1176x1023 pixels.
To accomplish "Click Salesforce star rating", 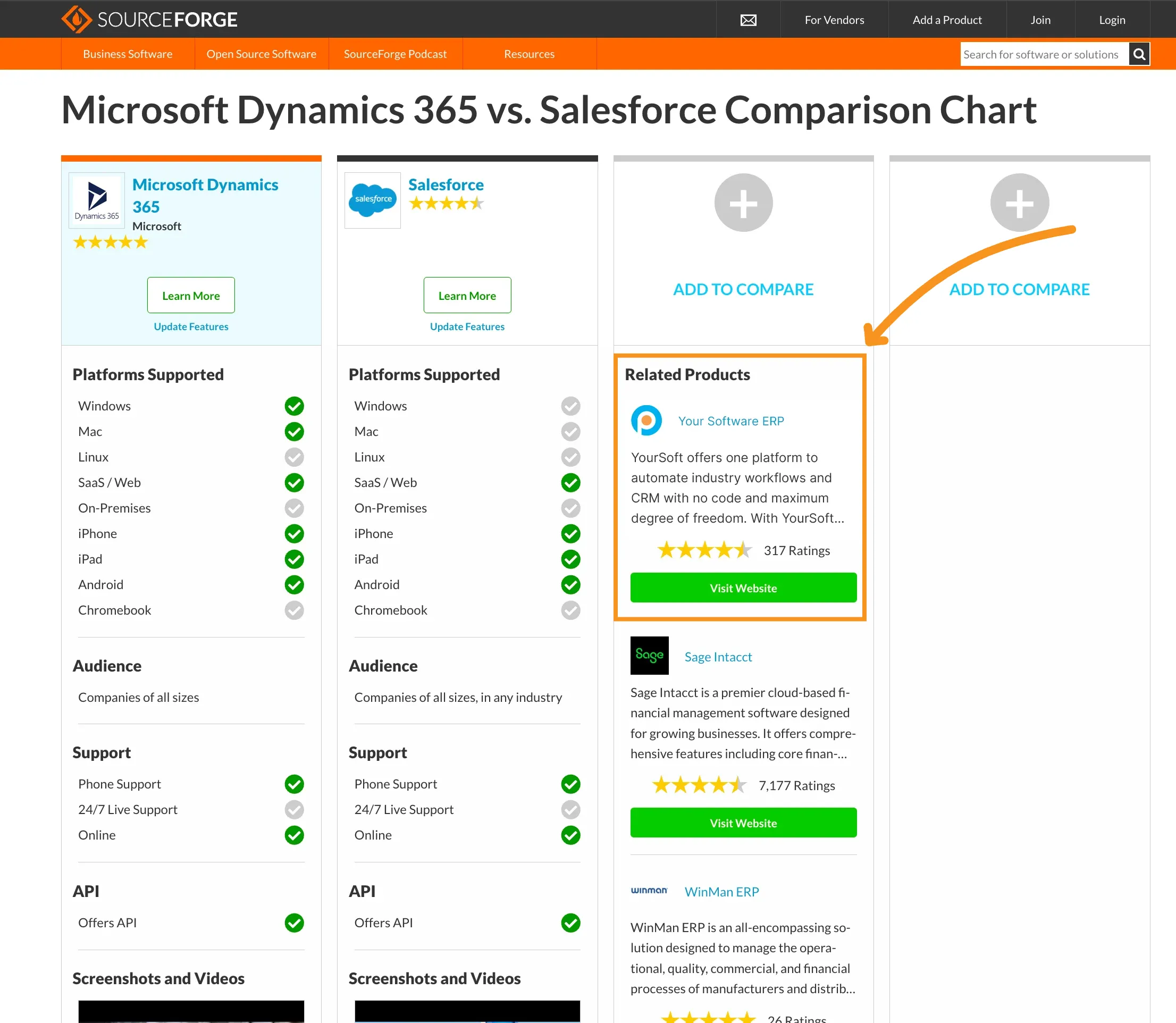I will point(447,203).
